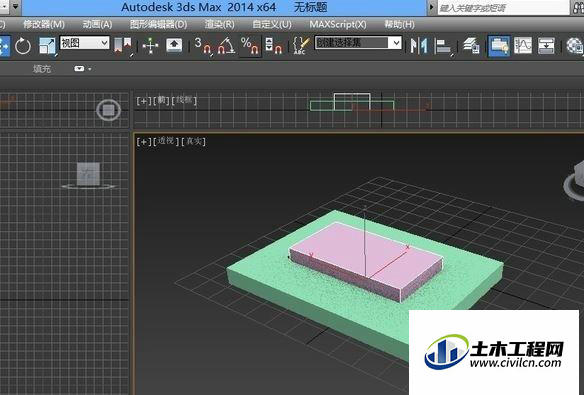Open the Curve Editor icon
The height and width of the screenshot is (395, 584).
click(x=523, y=46)
